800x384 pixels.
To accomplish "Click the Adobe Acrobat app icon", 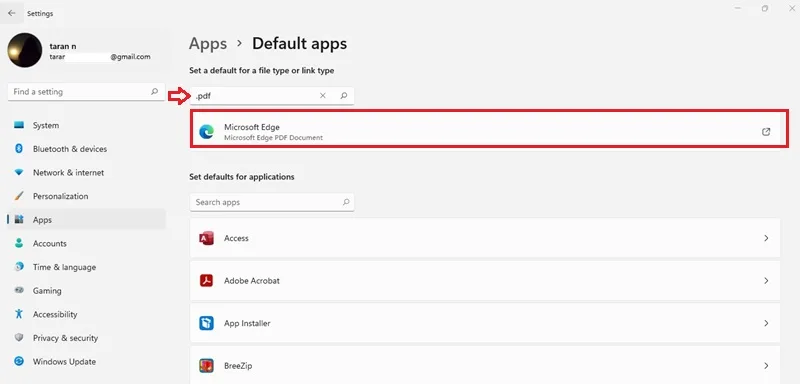I will (206, 280).
